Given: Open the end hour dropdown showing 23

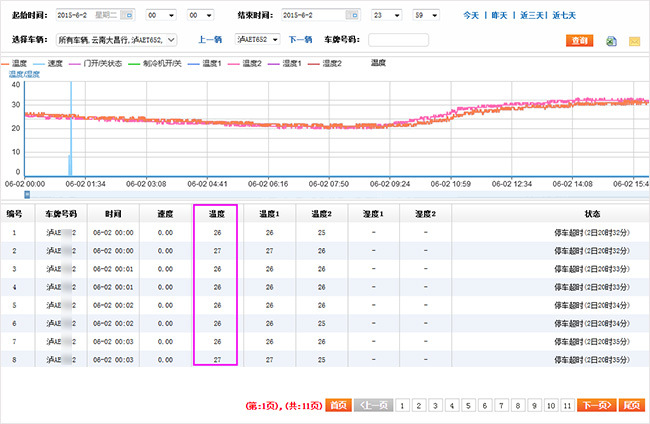Looking at the screenshot, I should [386, 15].
